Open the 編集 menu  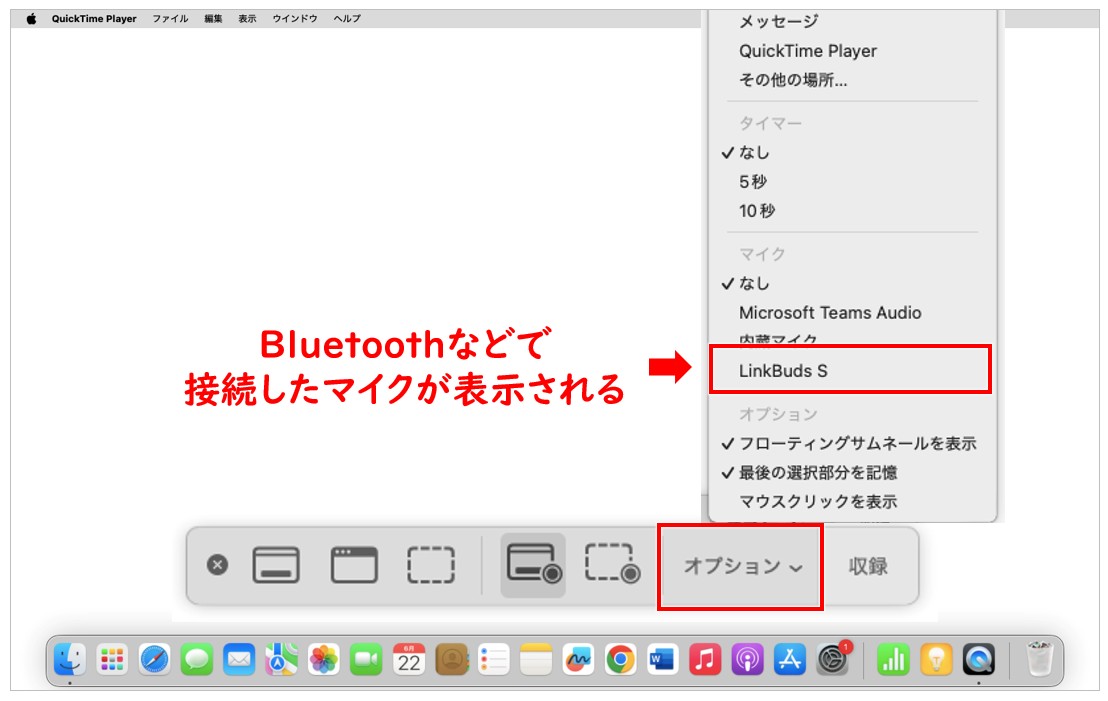(x=213, y=18)
